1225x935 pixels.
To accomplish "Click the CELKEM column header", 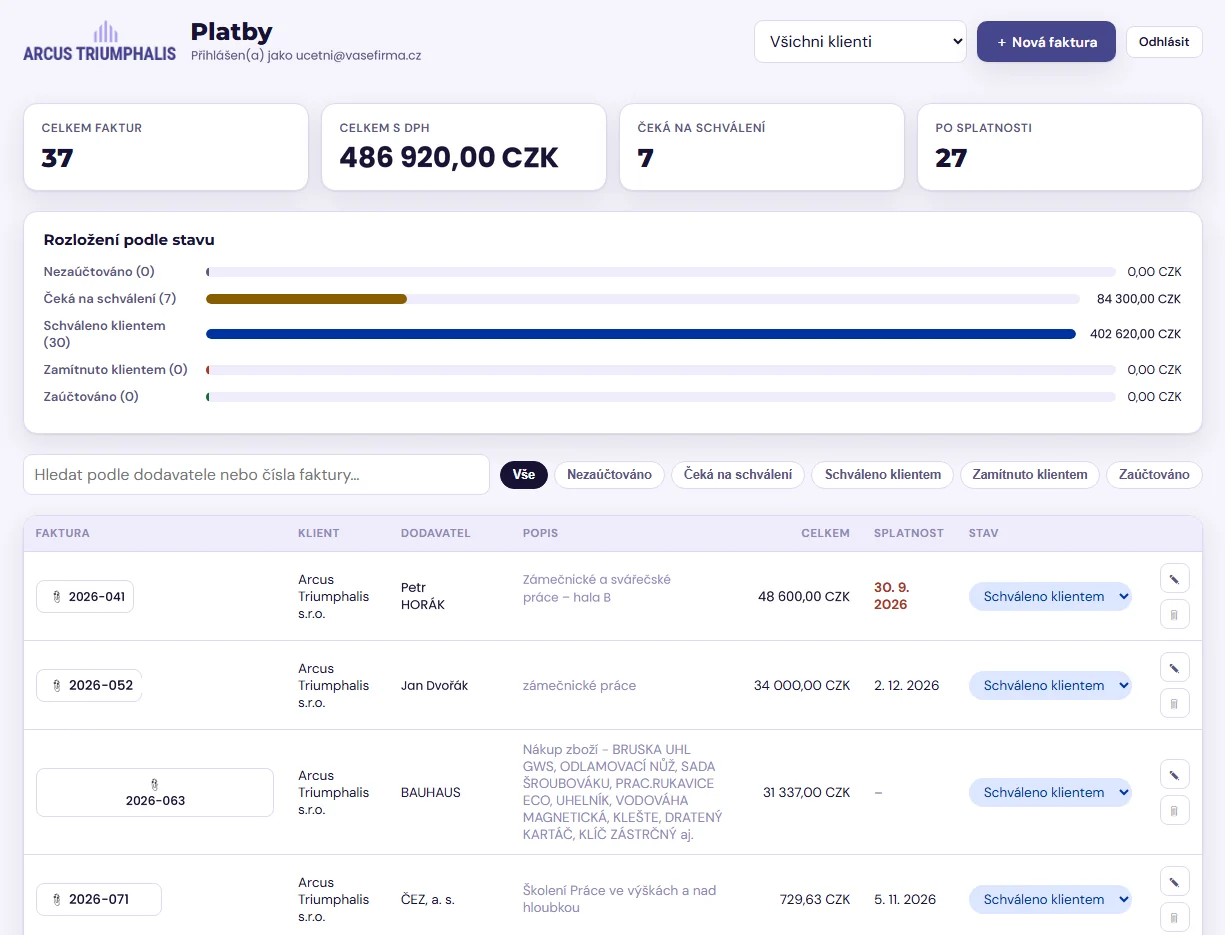I will [x=825, y=534].
